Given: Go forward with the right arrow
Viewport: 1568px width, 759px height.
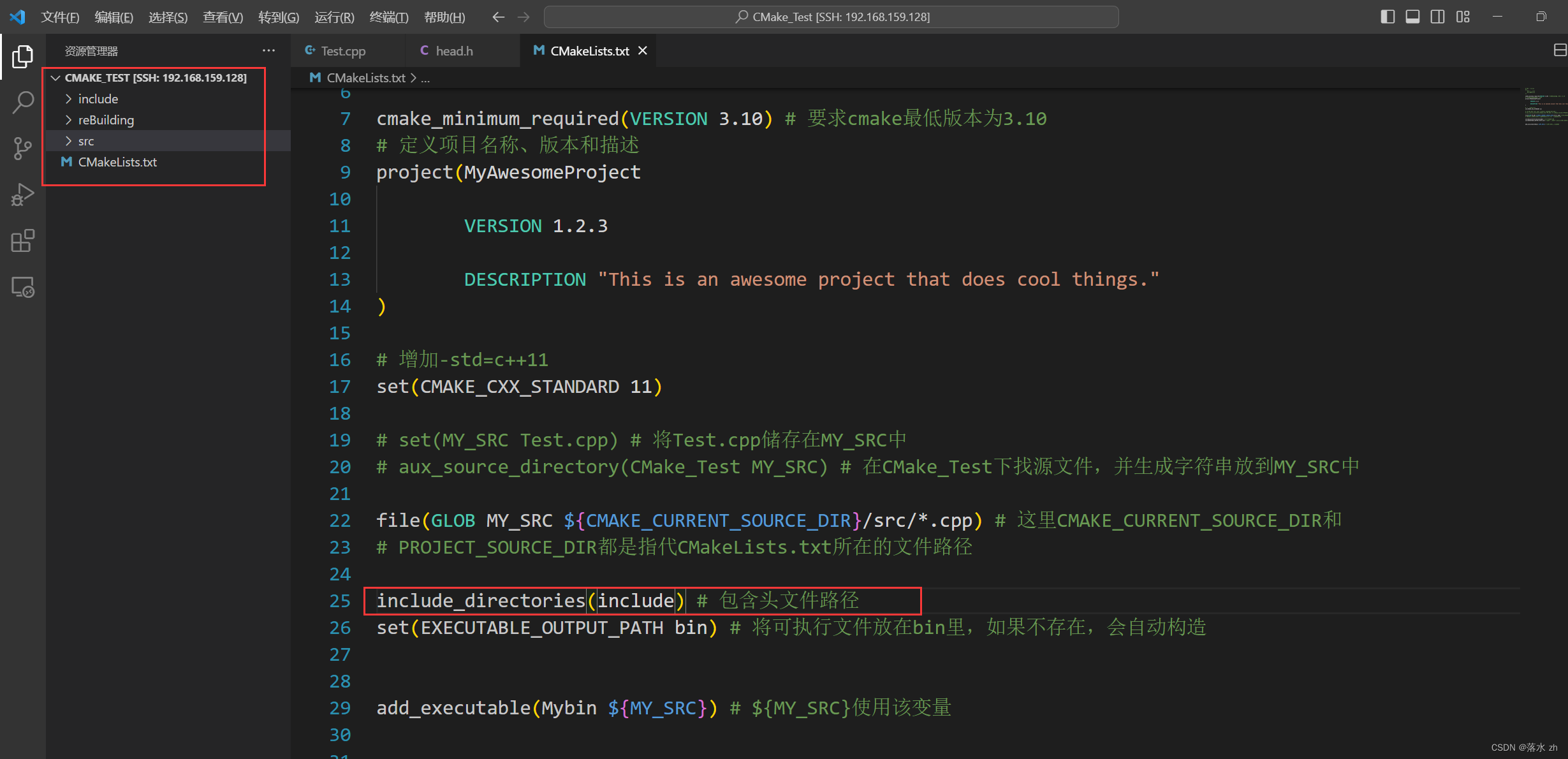Looking at the screenshot, I should click(524, 17).
